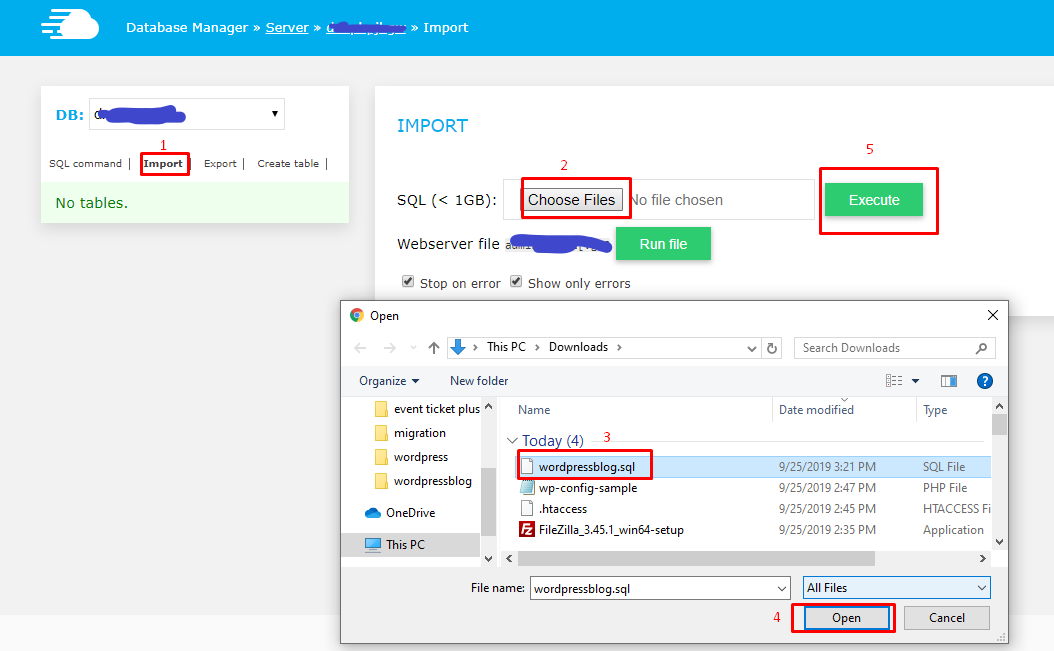The image size is (1054, 651).
Task: Open the All Files type dropdown
Action: pos(896,588)
